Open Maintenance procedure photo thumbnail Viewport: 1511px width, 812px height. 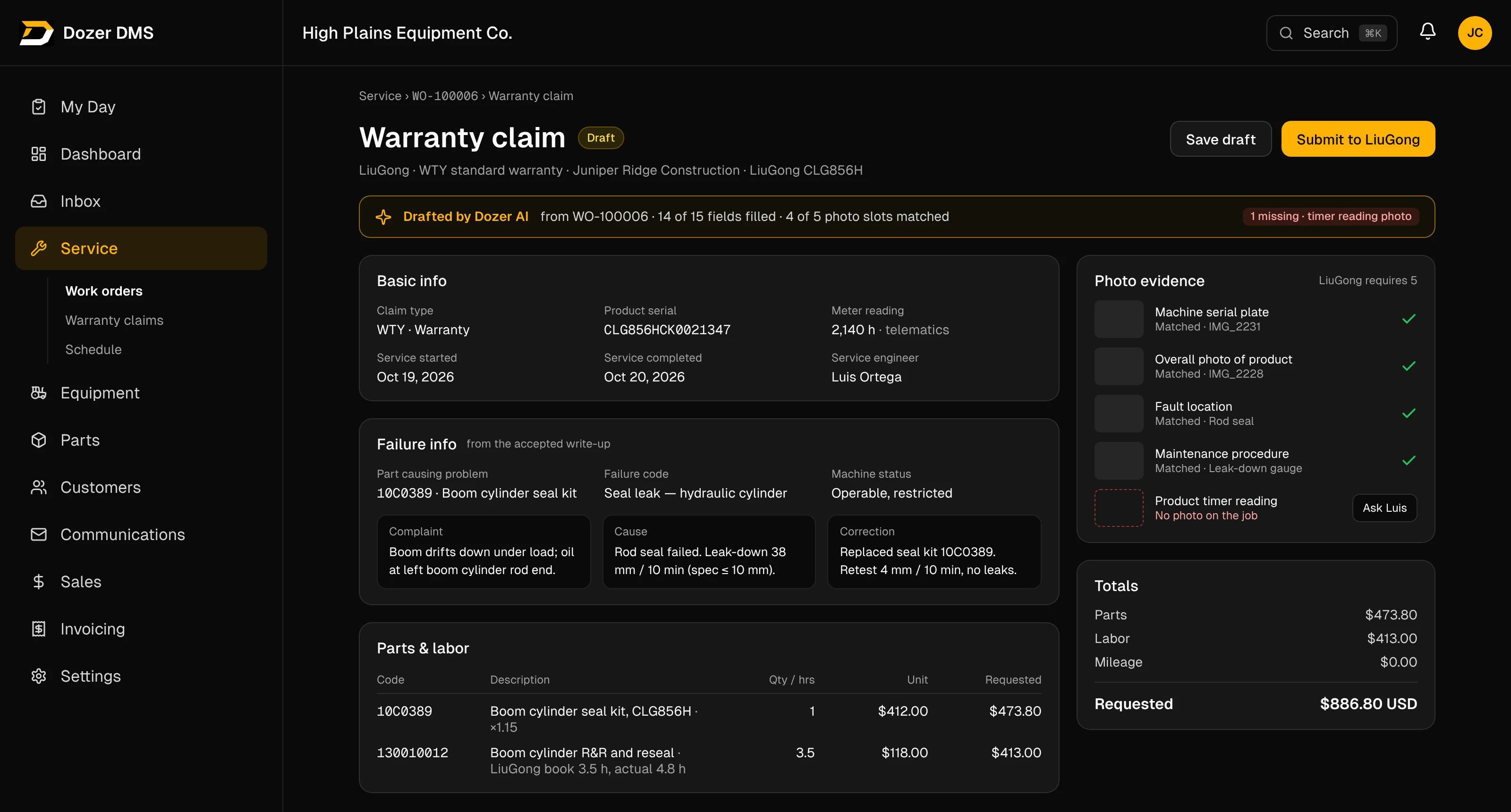point(1119,461)
